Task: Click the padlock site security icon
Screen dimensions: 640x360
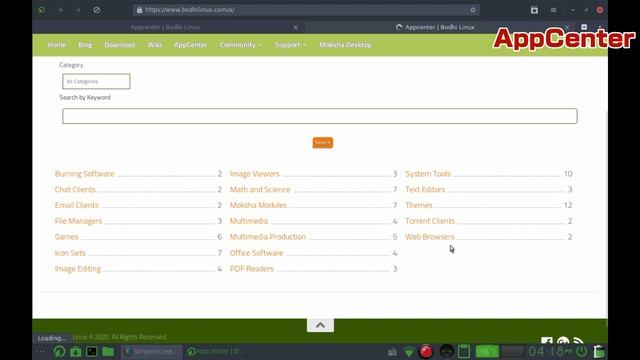Action: 139,10
